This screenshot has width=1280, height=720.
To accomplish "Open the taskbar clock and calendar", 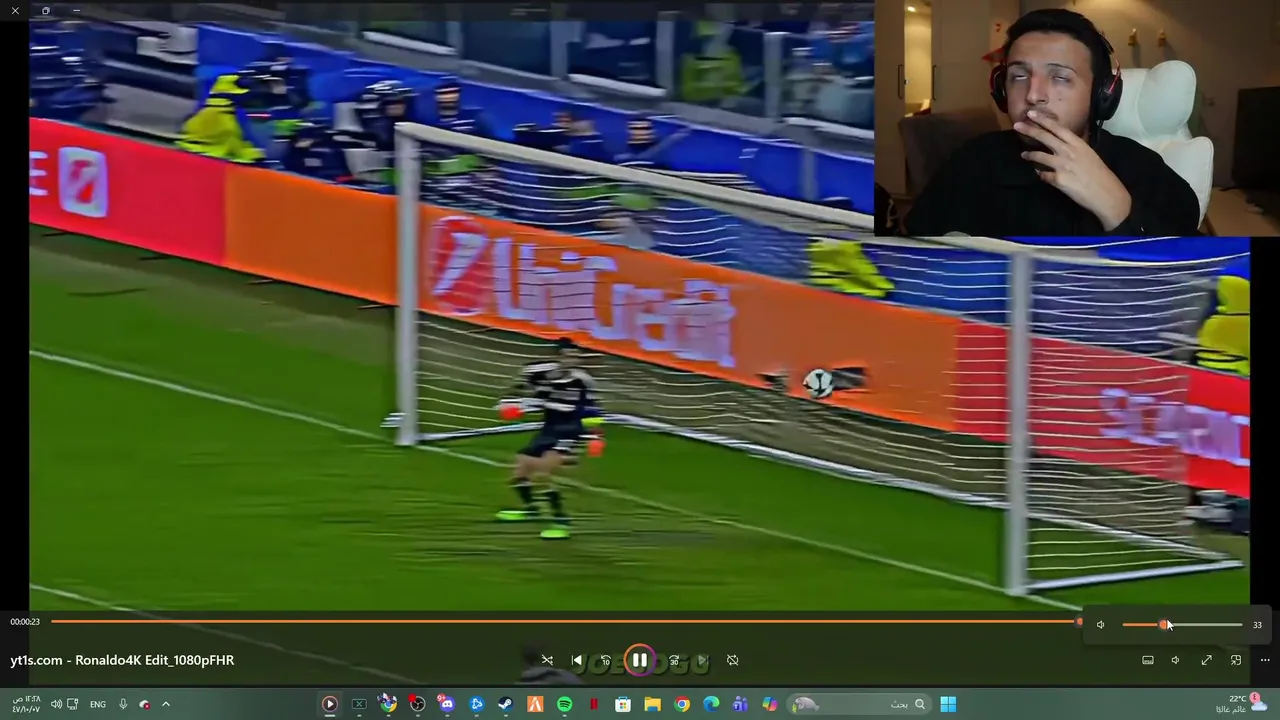I will click(26, 704).
